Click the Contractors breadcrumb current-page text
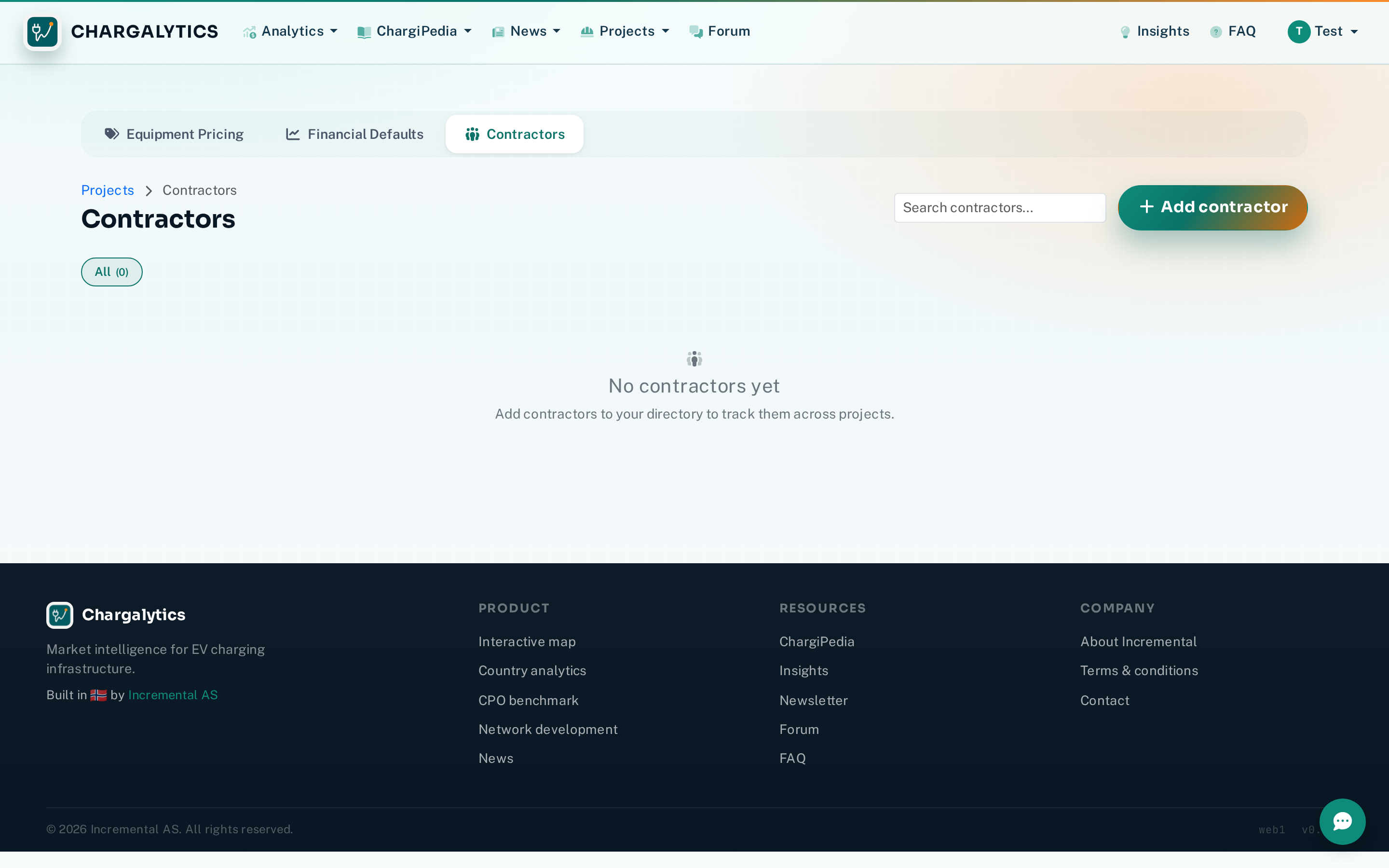This screenshot has height=868, width=1389. tap(199, 190)
